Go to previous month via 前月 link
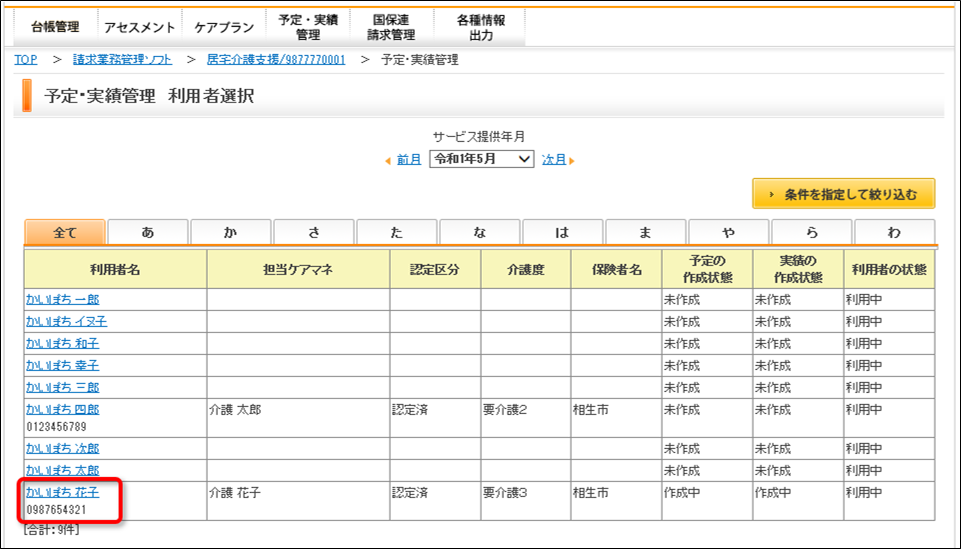The image size is (961, 549). (409, 159)
